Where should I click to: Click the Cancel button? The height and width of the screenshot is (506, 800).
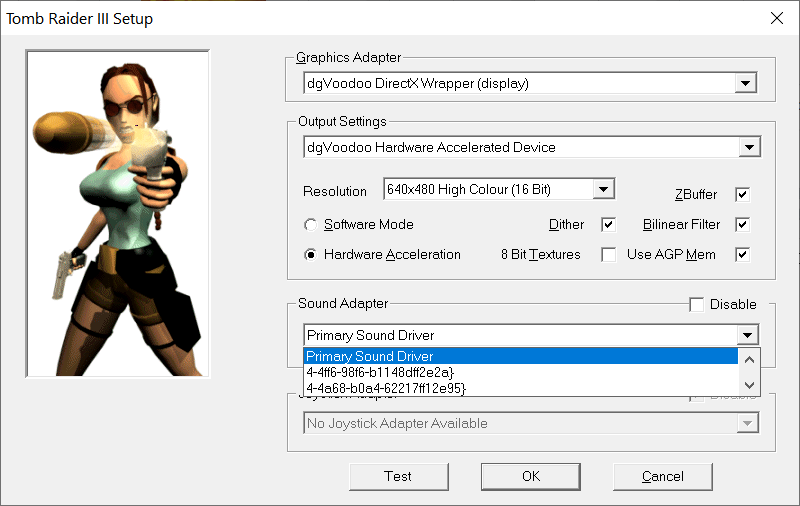click(662, 476)
